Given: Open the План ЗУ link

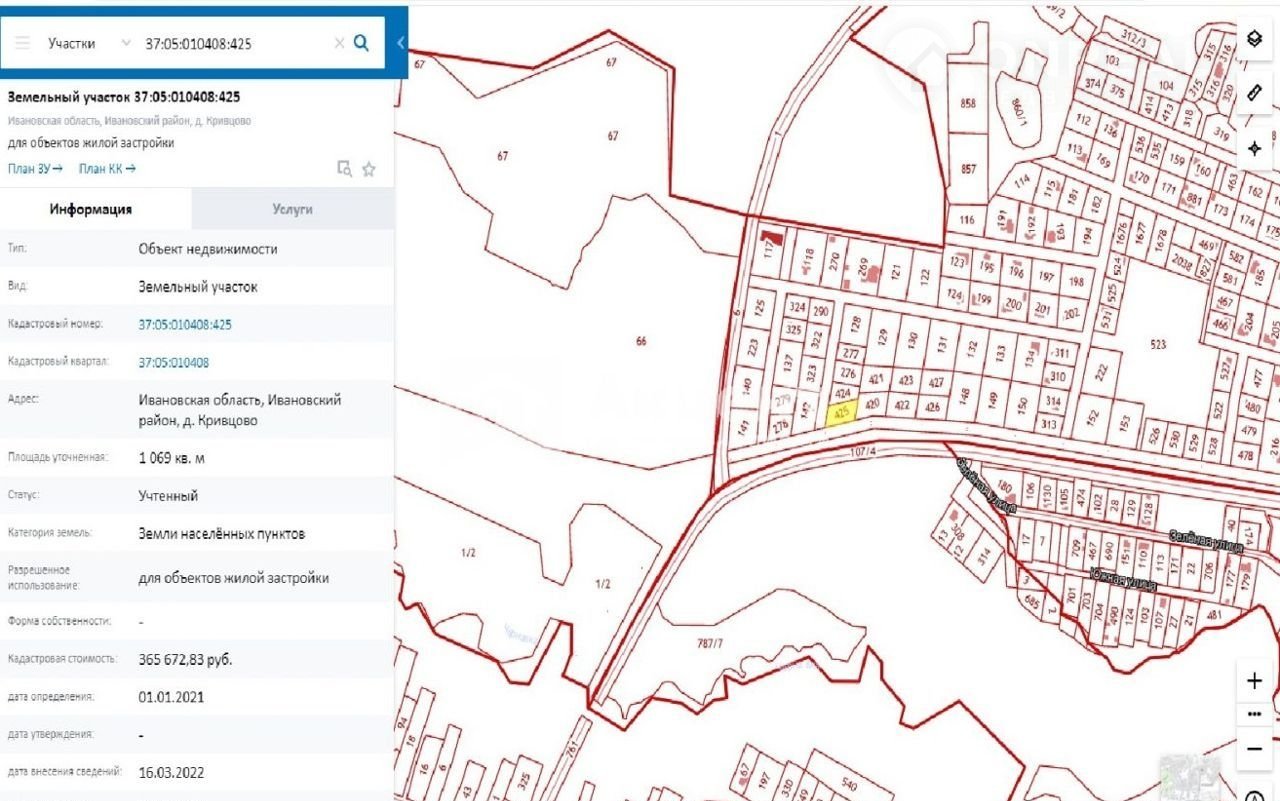Looking at the screenshot, I should tap(35, 169).
